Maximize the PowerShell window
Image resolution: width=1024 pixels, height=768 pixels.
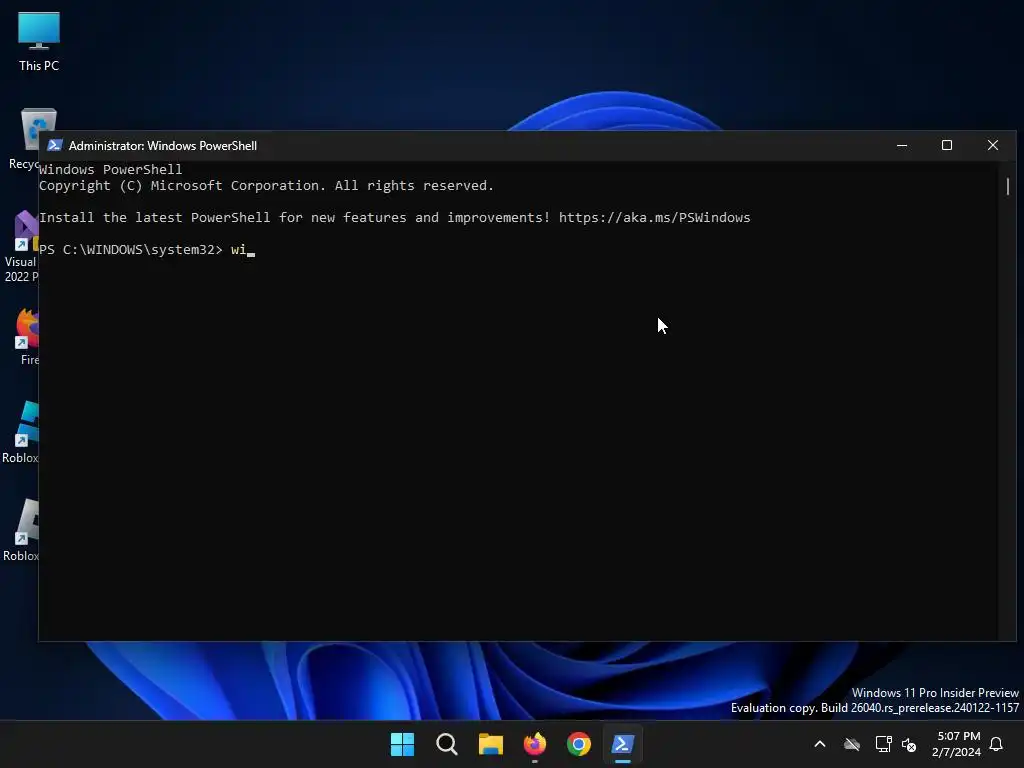tap(947, 145)
